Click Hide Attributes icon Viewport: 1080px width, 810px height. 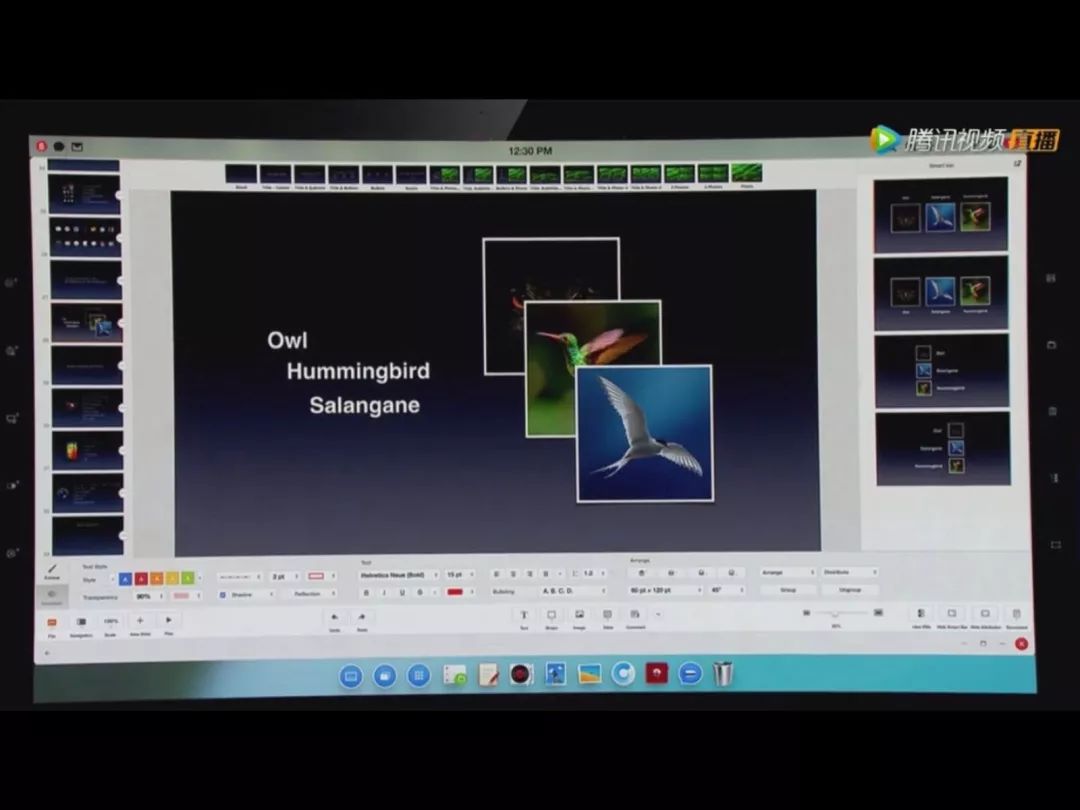tap(985, 614)
